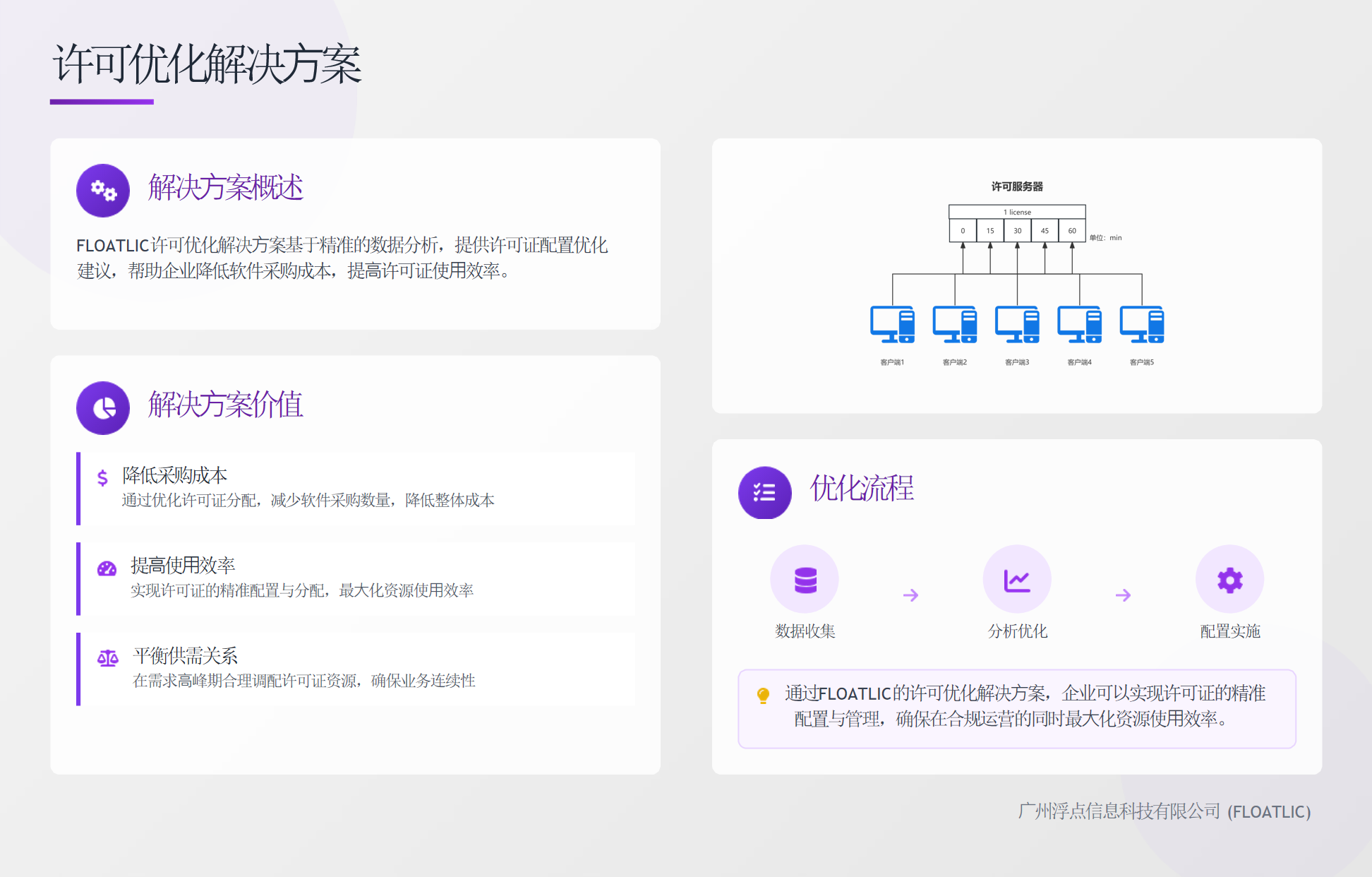Click the arrow between 数据收集 and 分析优化

(x=910, y=595)
